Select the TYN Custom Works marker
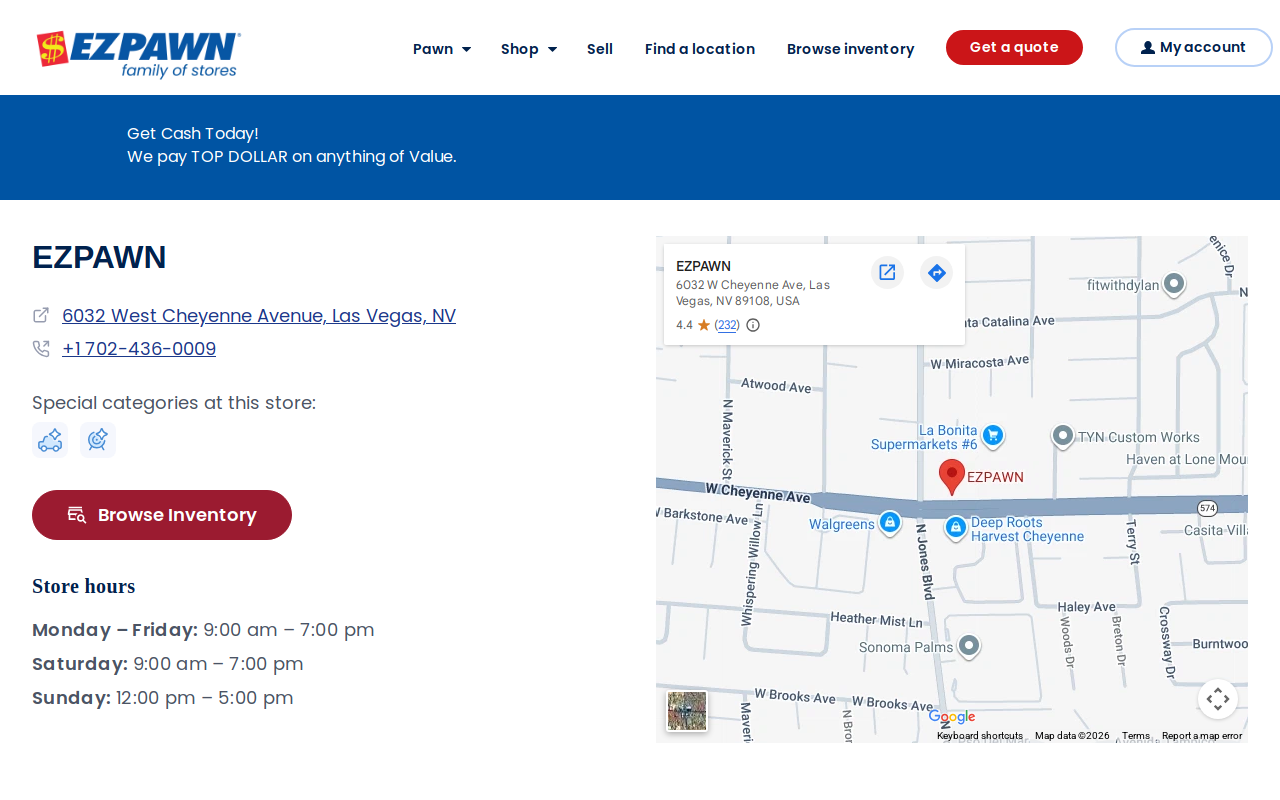1280x800 pixels. (x=1063, y=437)
